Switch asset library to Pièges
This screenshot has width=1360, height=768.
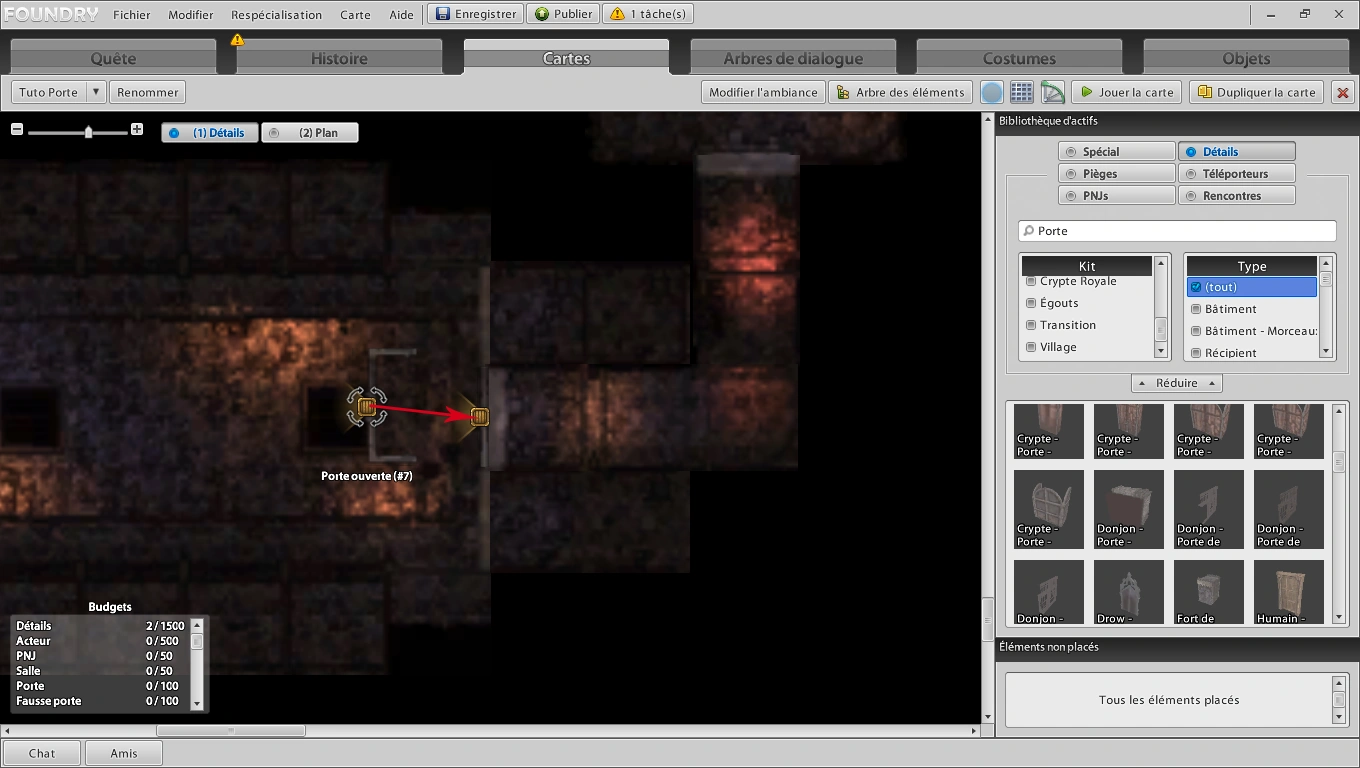tap(1116, 174)
